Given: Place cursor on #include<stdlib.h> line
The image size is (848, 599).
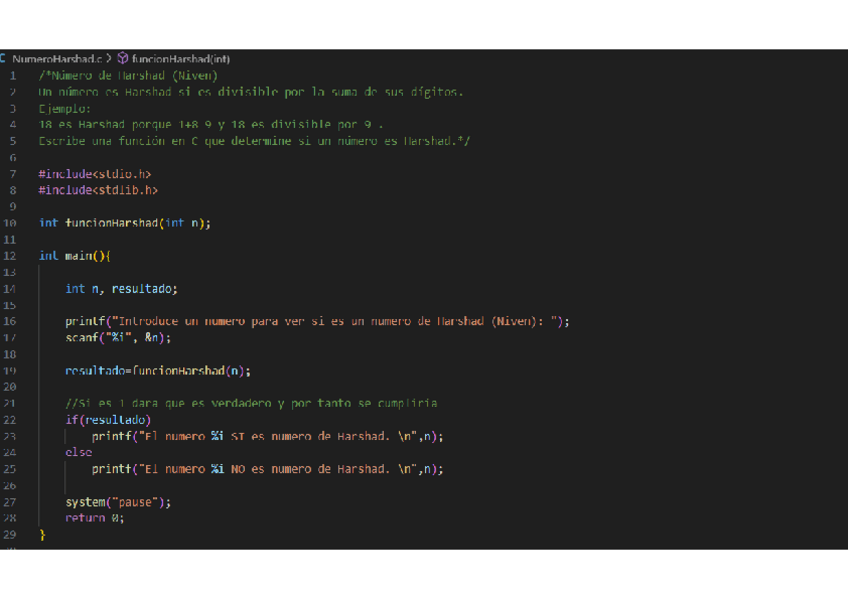Looking at the screenshot, I should tap(98, 190).
